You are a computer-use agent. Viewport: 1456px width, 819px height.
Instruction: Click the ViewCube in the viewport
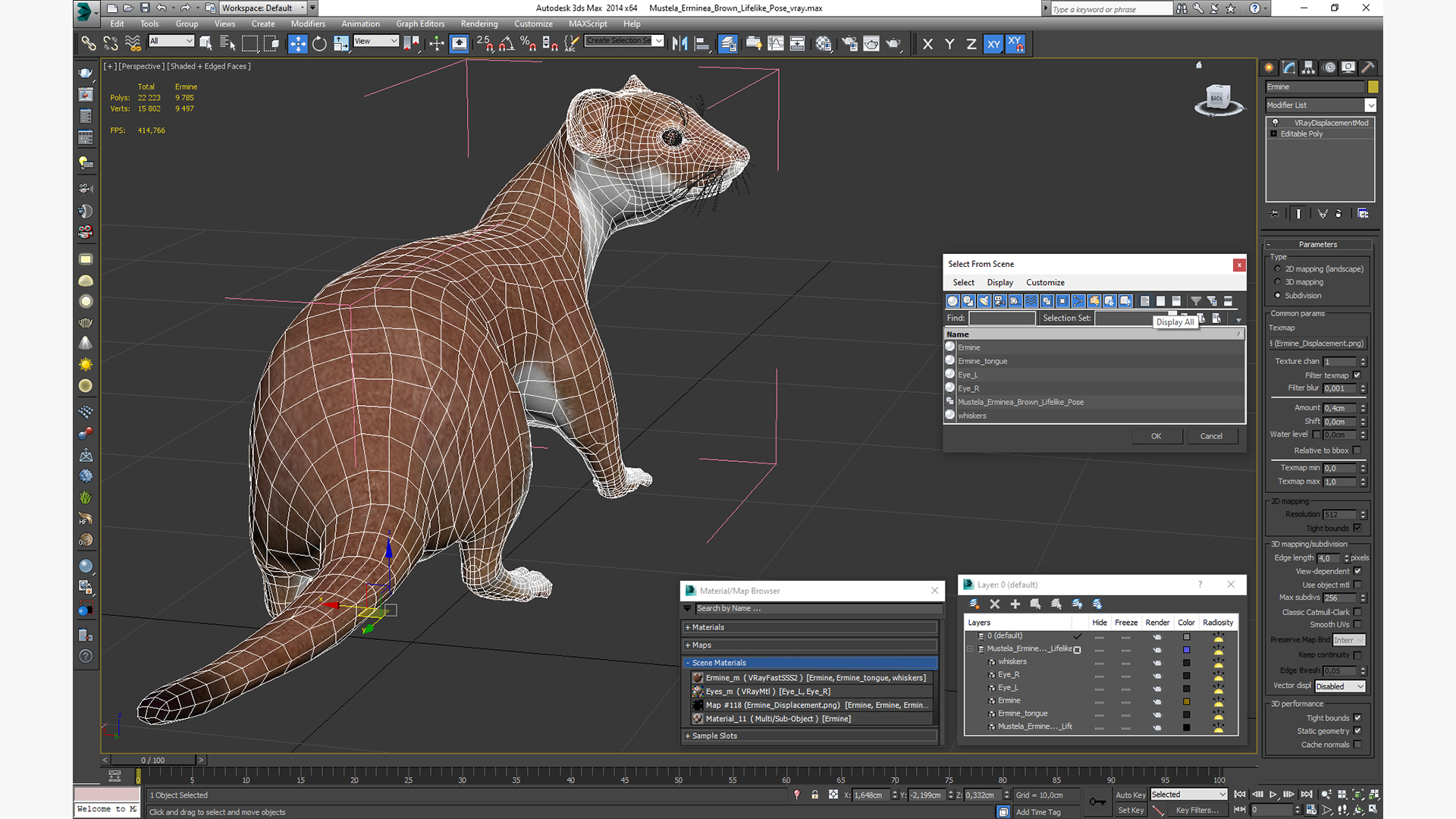[1218, 99]
